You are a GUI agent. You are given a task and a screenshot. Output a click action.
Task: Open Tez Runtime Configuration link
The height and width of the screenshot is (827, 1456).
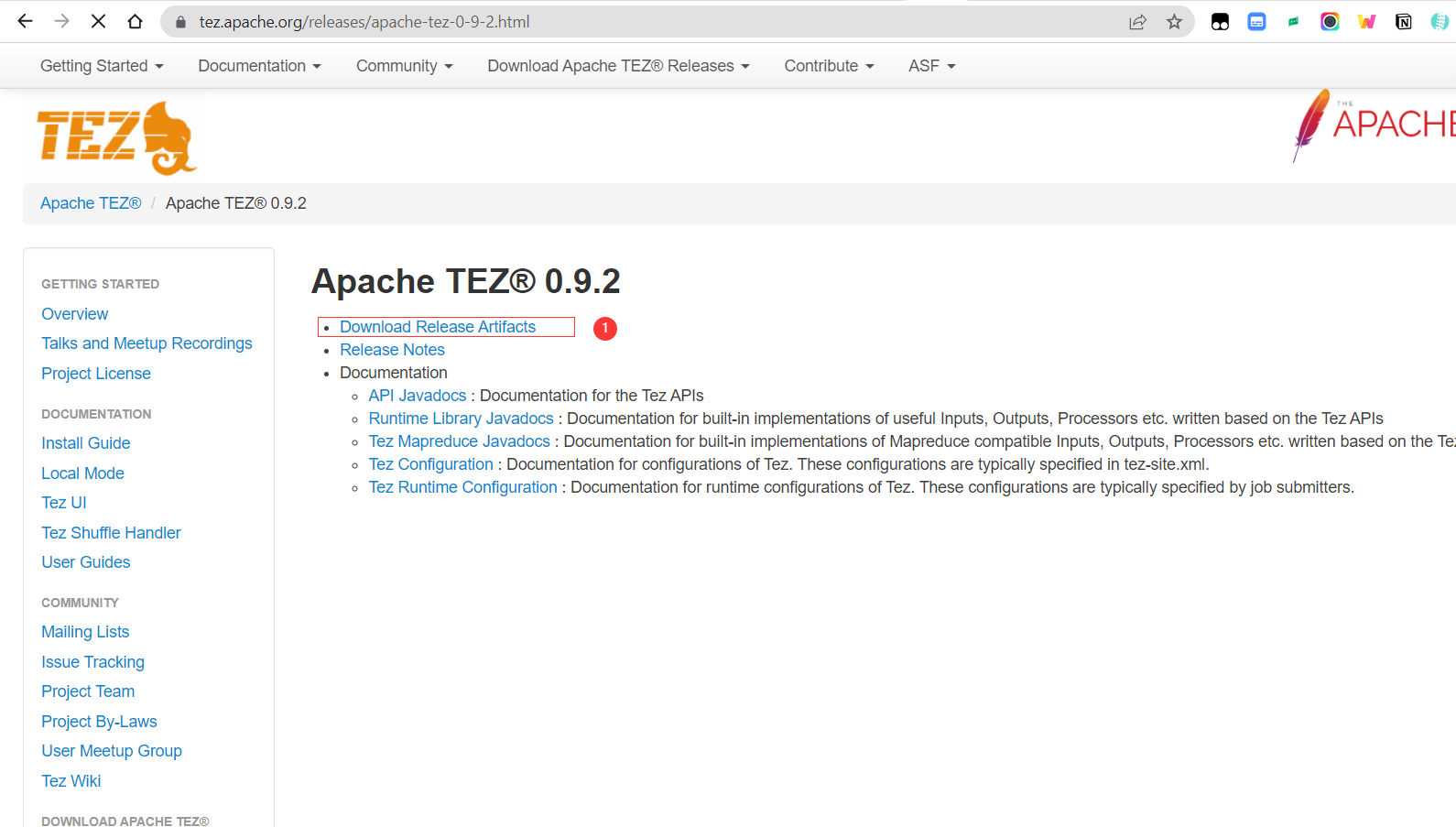(x=462, y=487)
